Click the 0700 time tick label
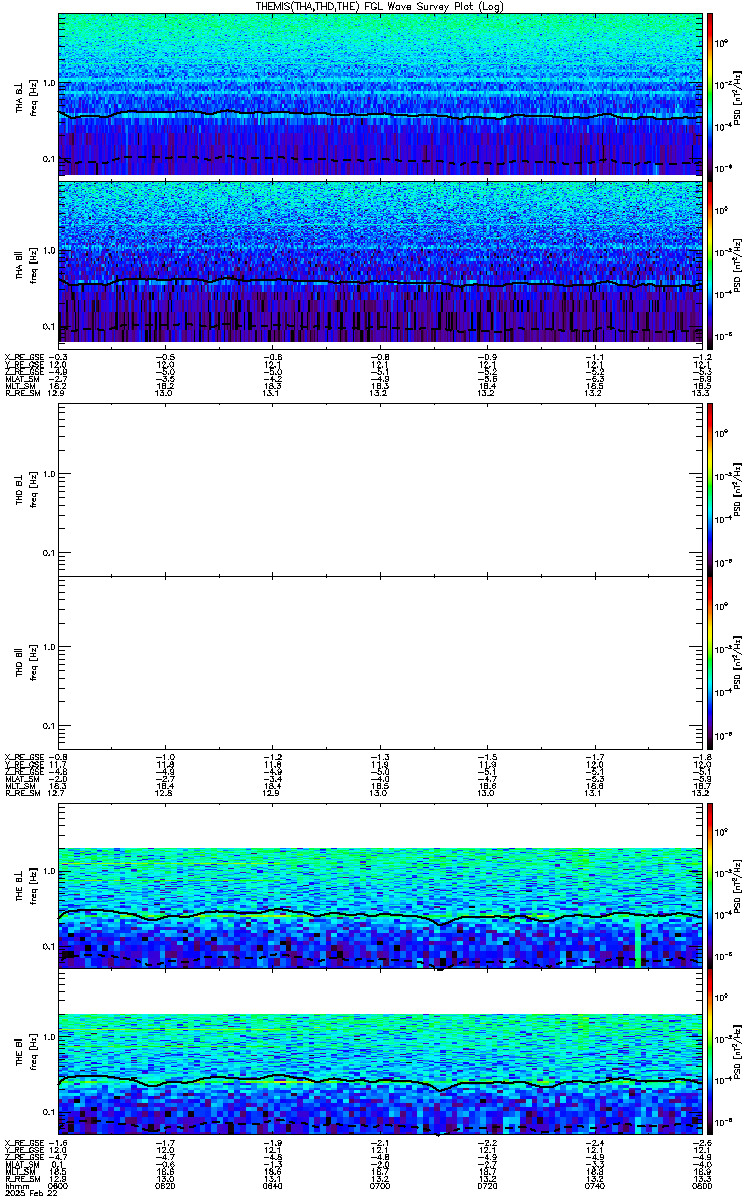This screenshot has height=1200, width=750. pos(380,1186)
